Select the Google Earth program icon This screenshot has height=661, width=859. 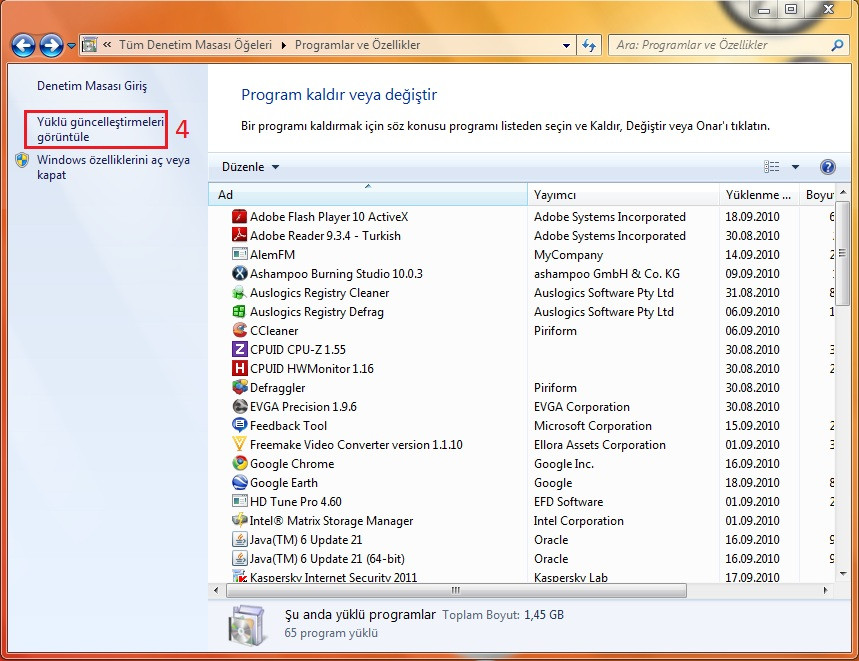click(x=239, y=483)
